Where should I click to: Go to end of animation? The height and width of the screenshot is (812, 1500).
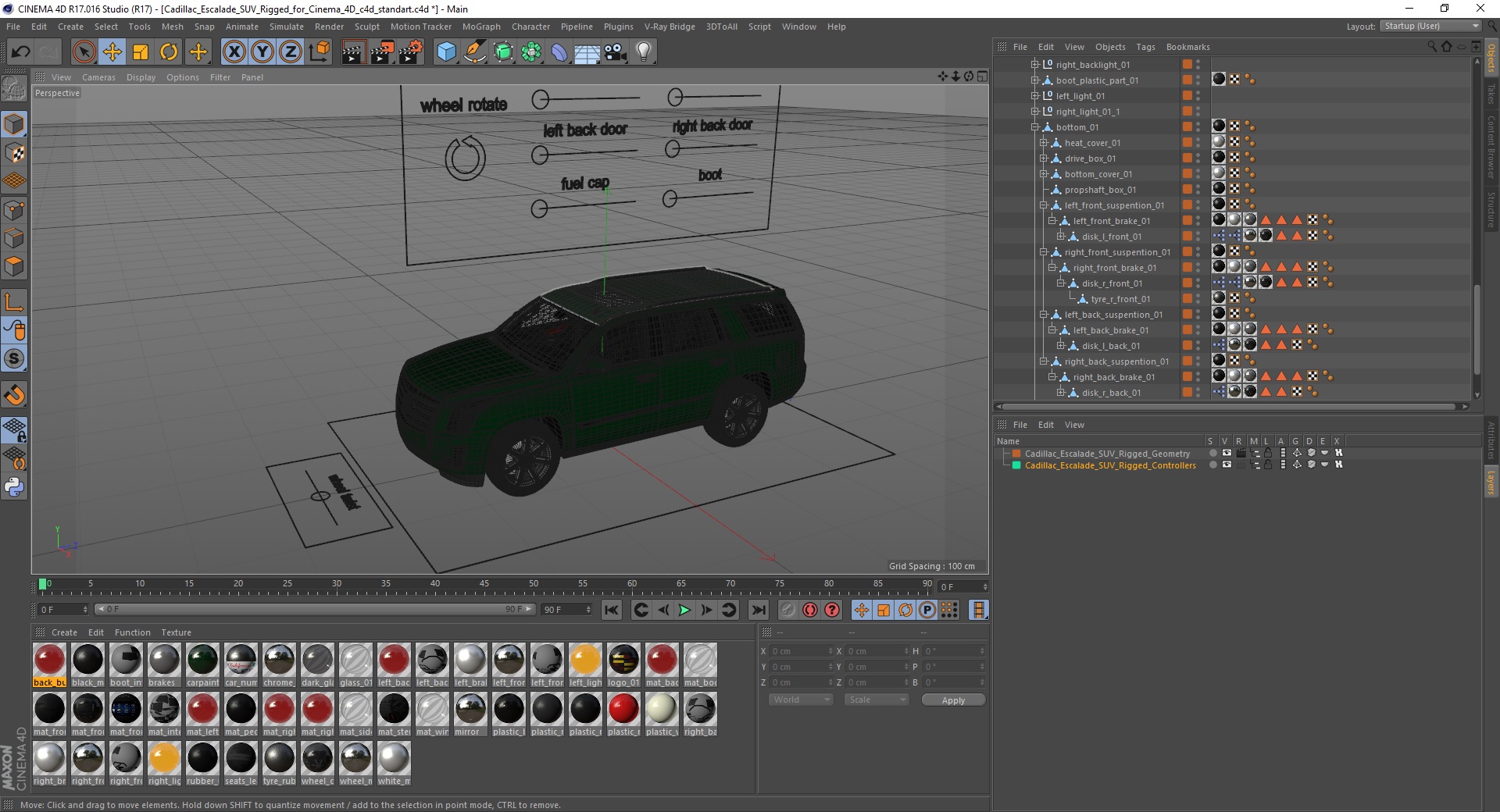coord(758,610)
